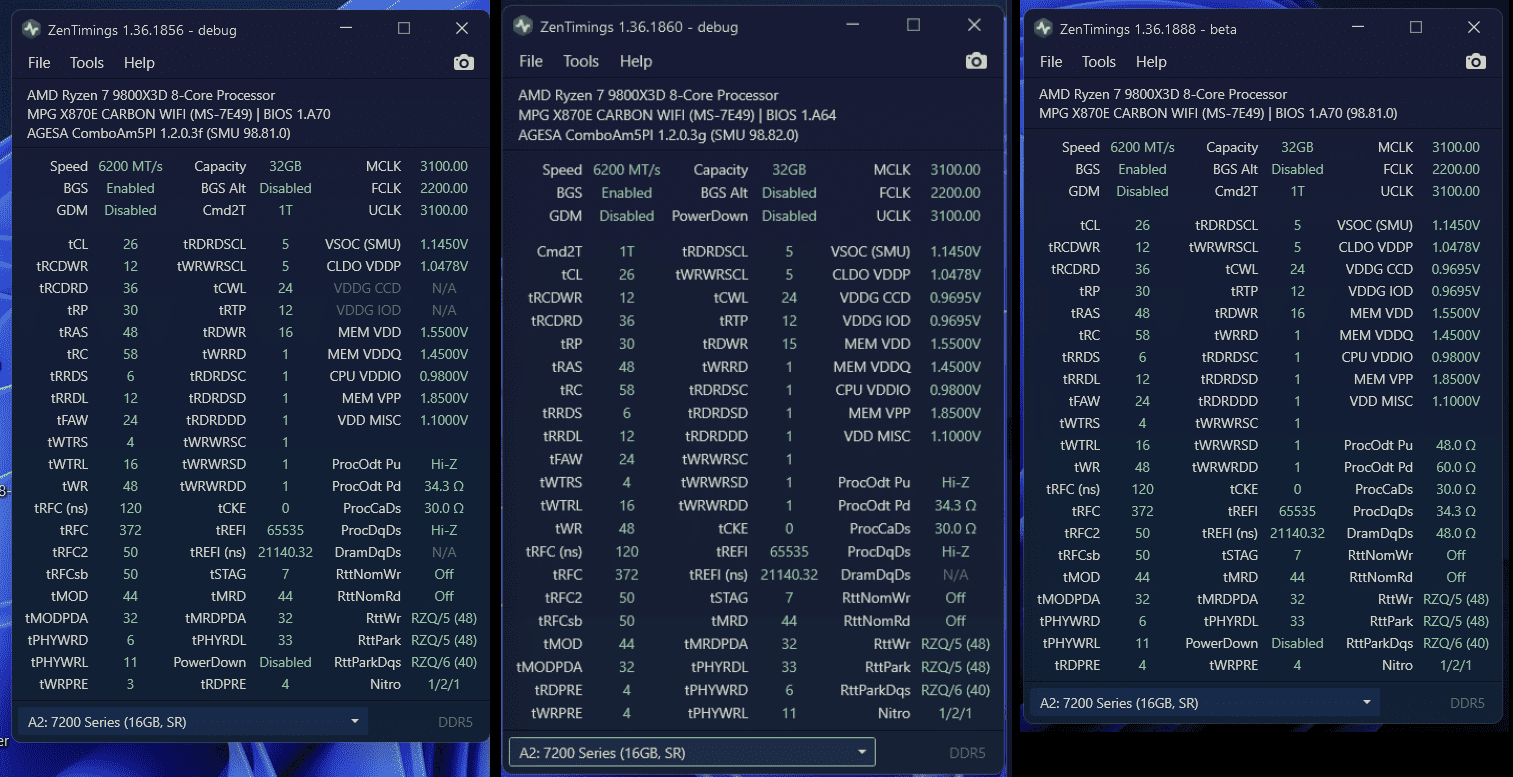Click tSTAG value 7 in the 1.36.1856 window

[285, 574]
